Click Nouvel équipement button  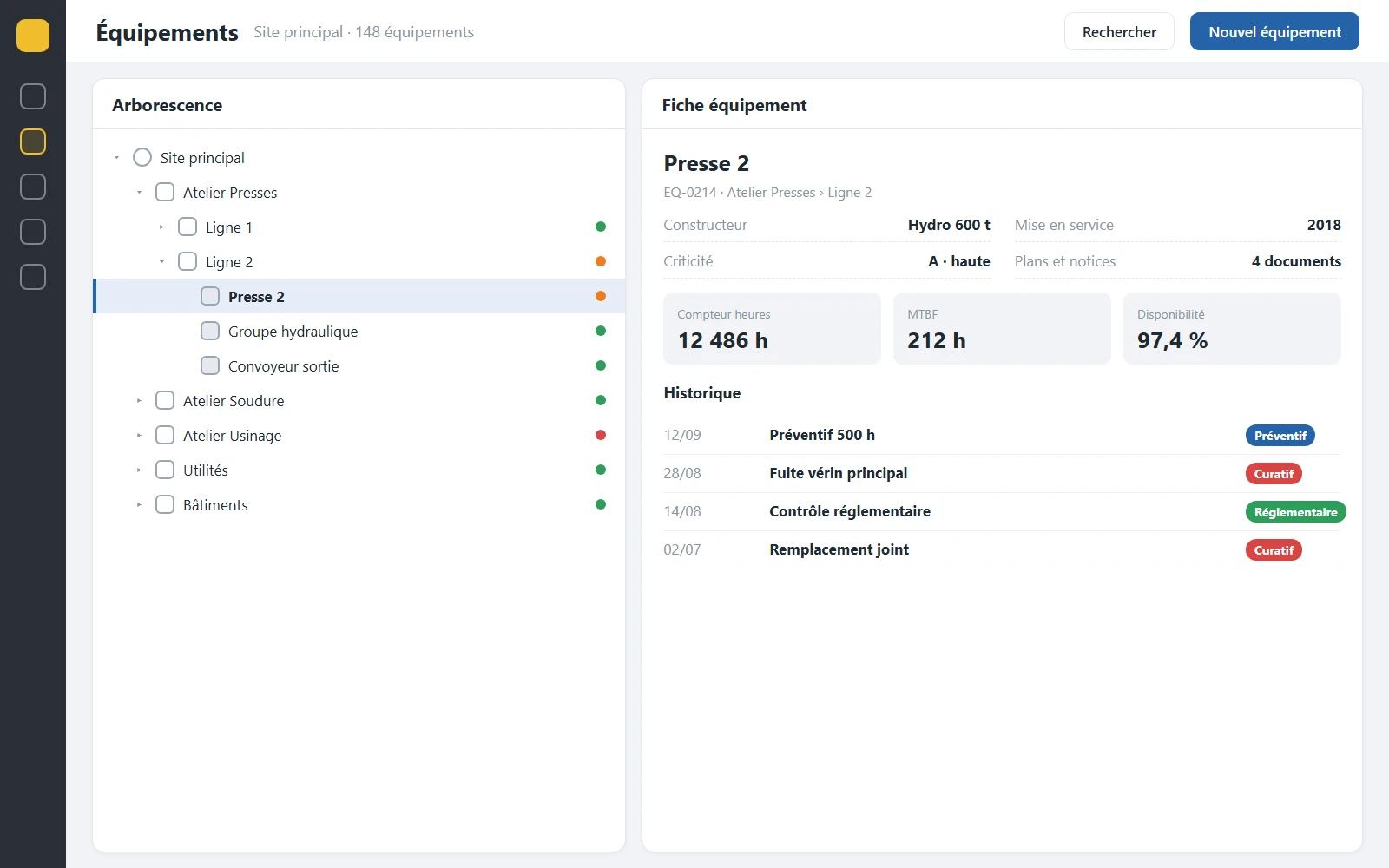click(1274, 31)
